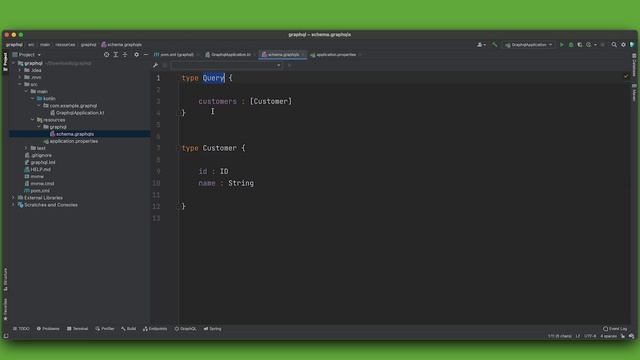Open the Structure tool window on left stripe
640x360 pixels.
[x=6, y=279]
